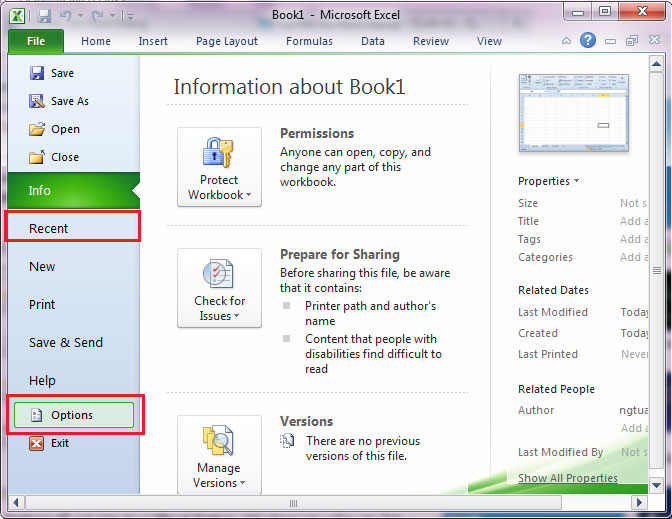
Task: Click the Last Modified By label
Action: [x=561, y=452]
